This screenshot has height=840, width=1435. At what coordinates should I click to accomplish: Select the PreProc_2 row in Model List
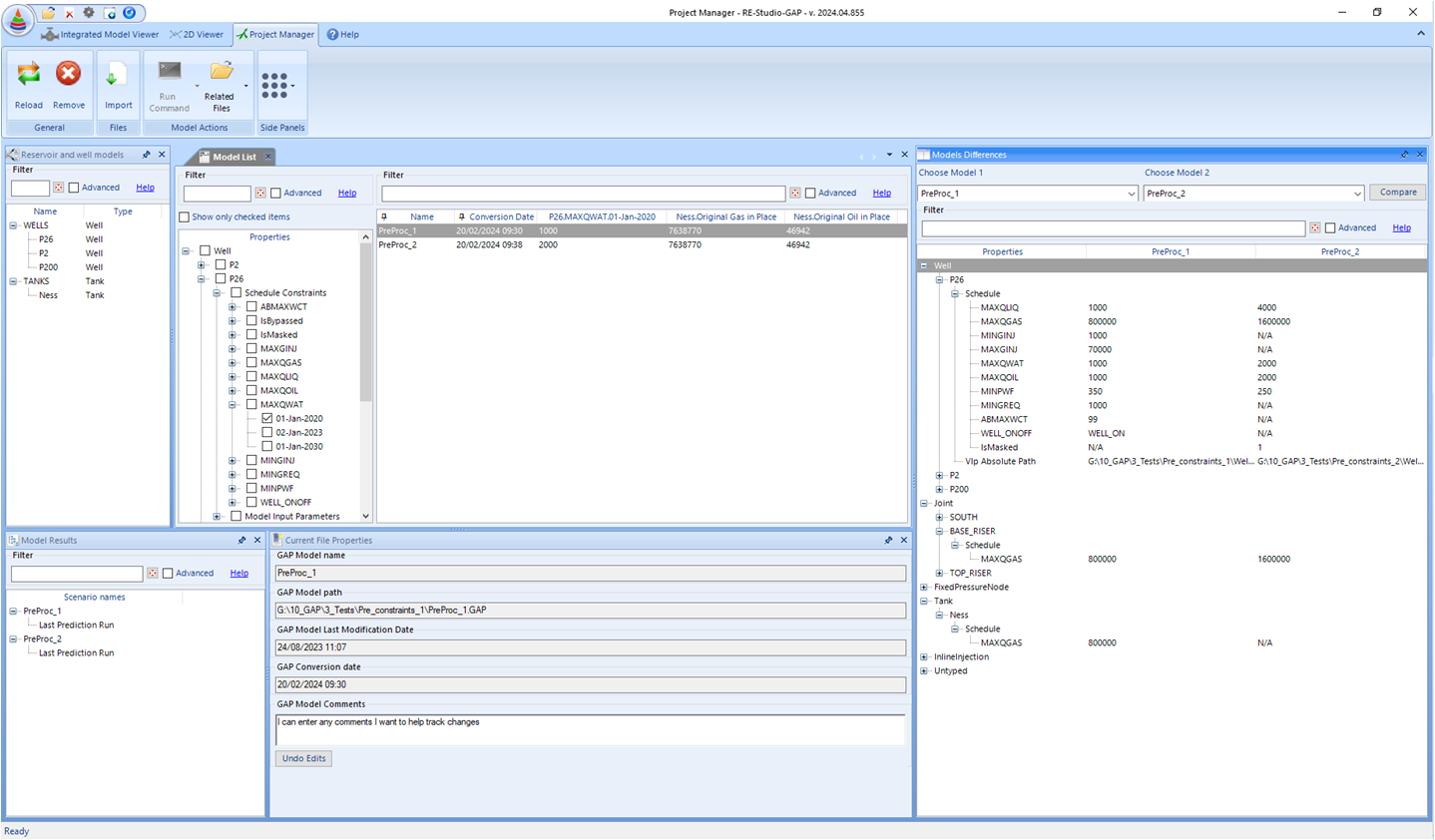click(x=642, y=245)
